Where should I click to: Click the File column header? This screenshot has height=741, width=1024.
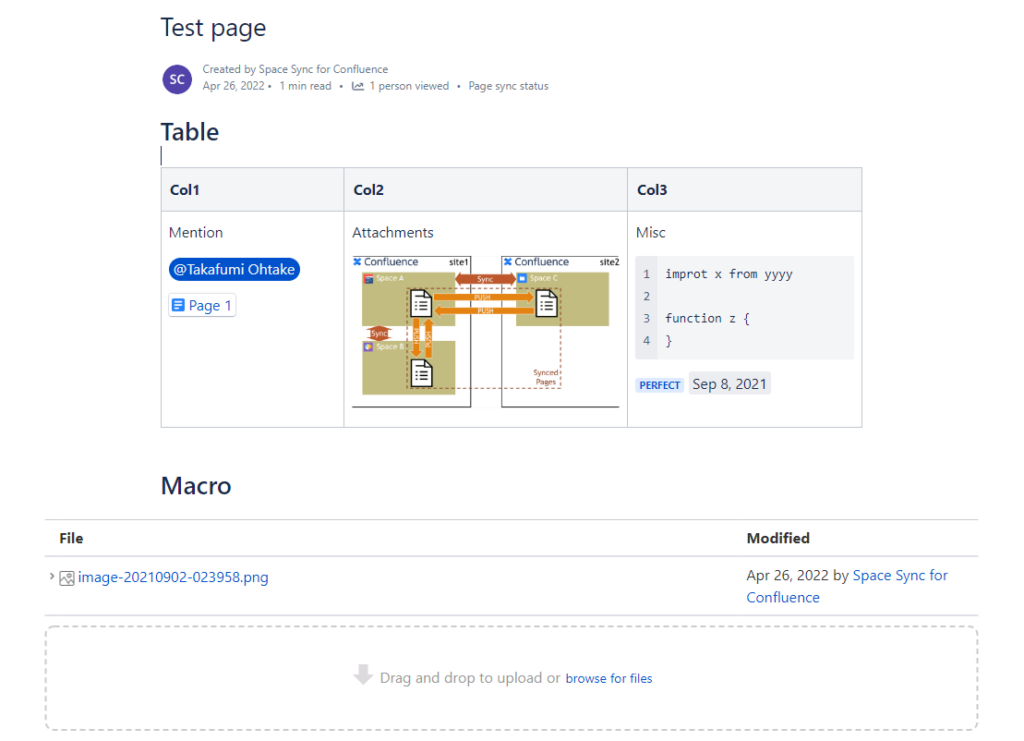tap(71, 539)
